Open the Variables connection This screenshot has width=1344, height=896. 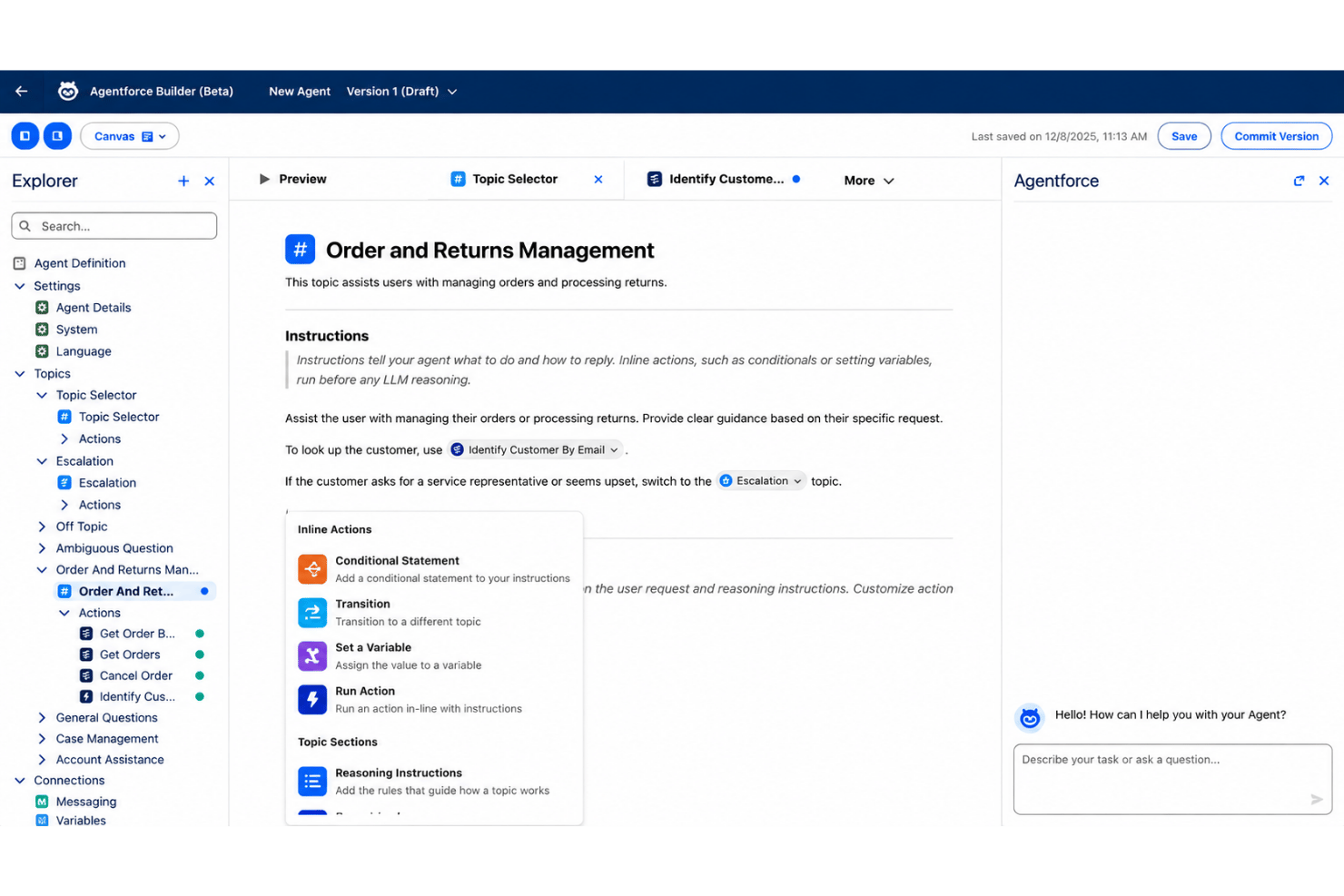click(81, 821)
